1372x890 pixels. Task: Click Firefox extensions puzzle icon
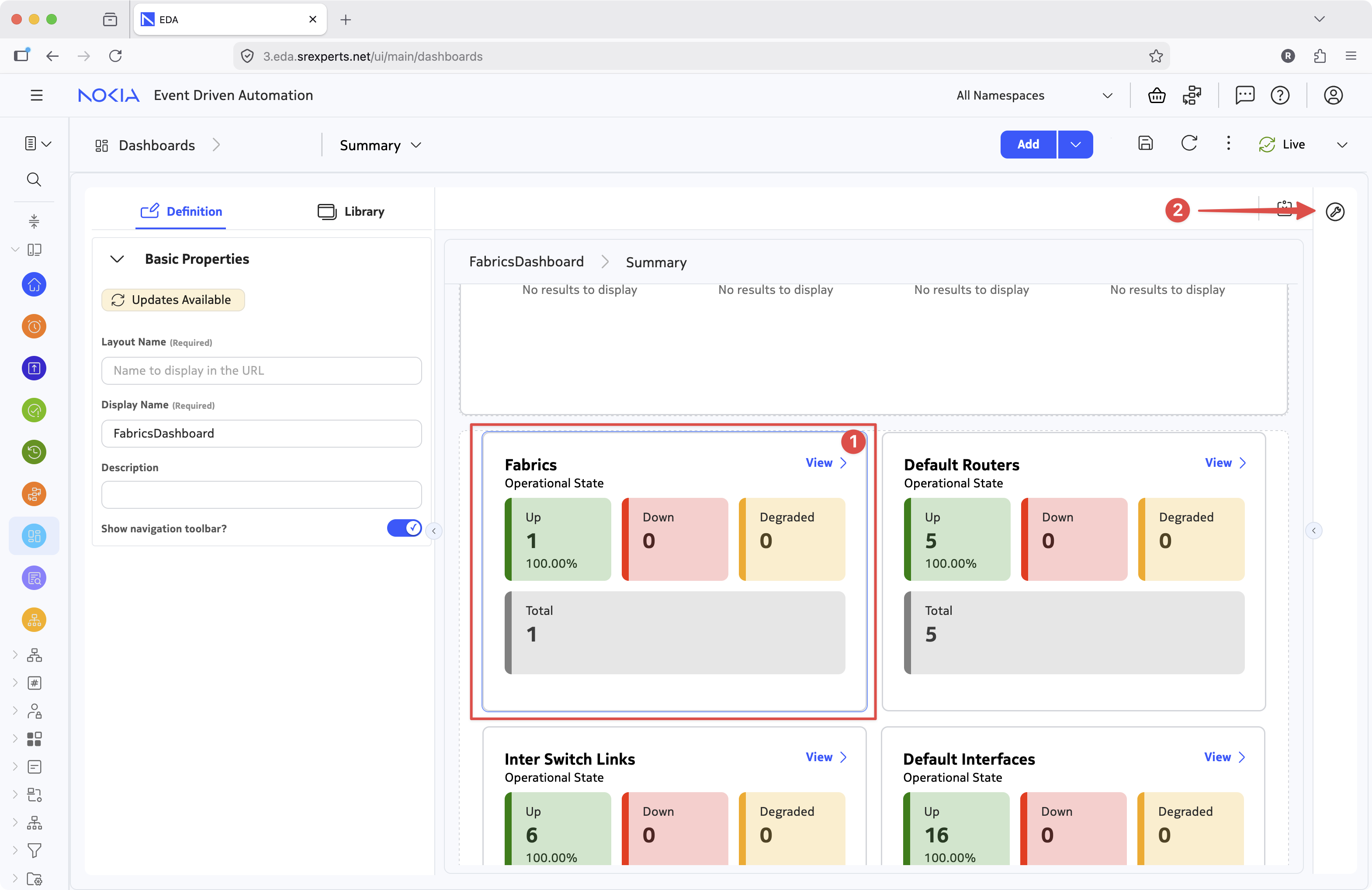tap(1320, 56)
